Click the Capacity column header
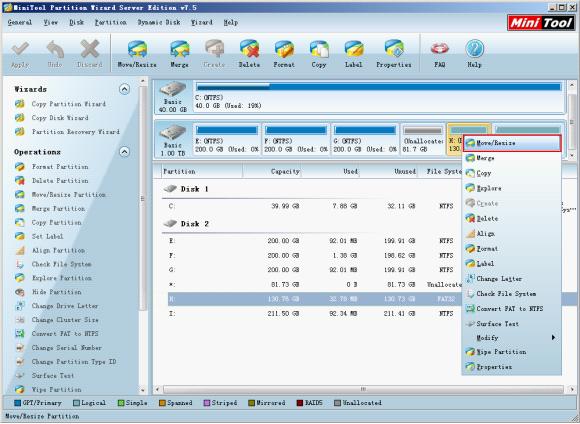580x424 pixels. click(x=272, y=172)
